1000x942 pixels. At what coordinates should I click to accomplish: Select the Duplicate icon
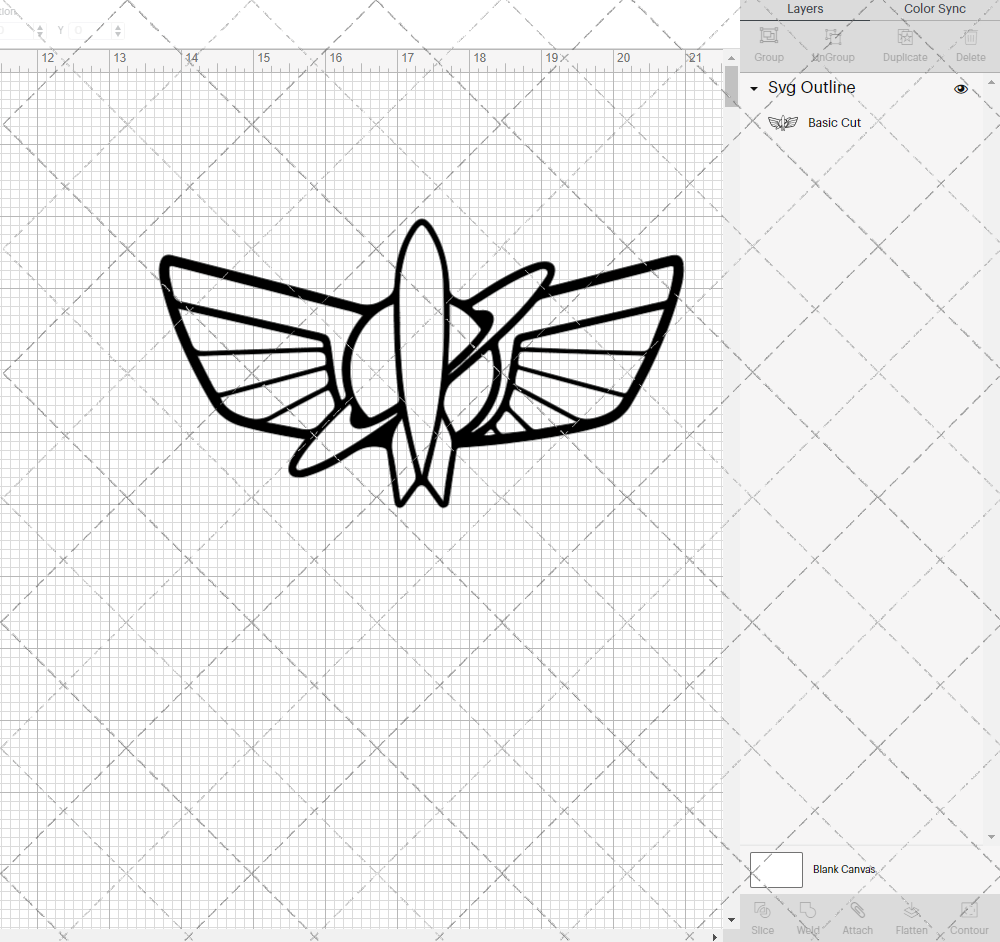coord(905,42)
